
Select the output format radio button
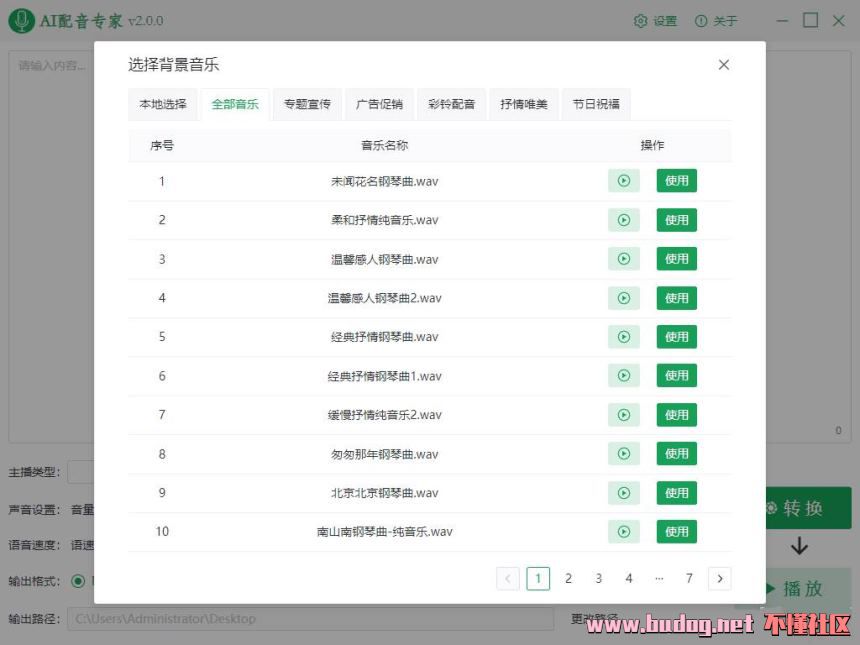78,581
